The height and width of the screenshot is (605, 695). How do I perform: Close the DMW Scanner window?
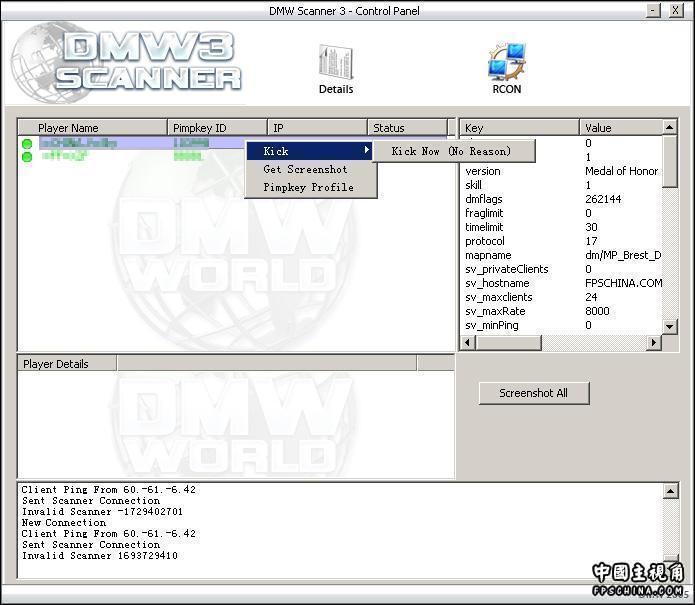[x=675, y=10]
